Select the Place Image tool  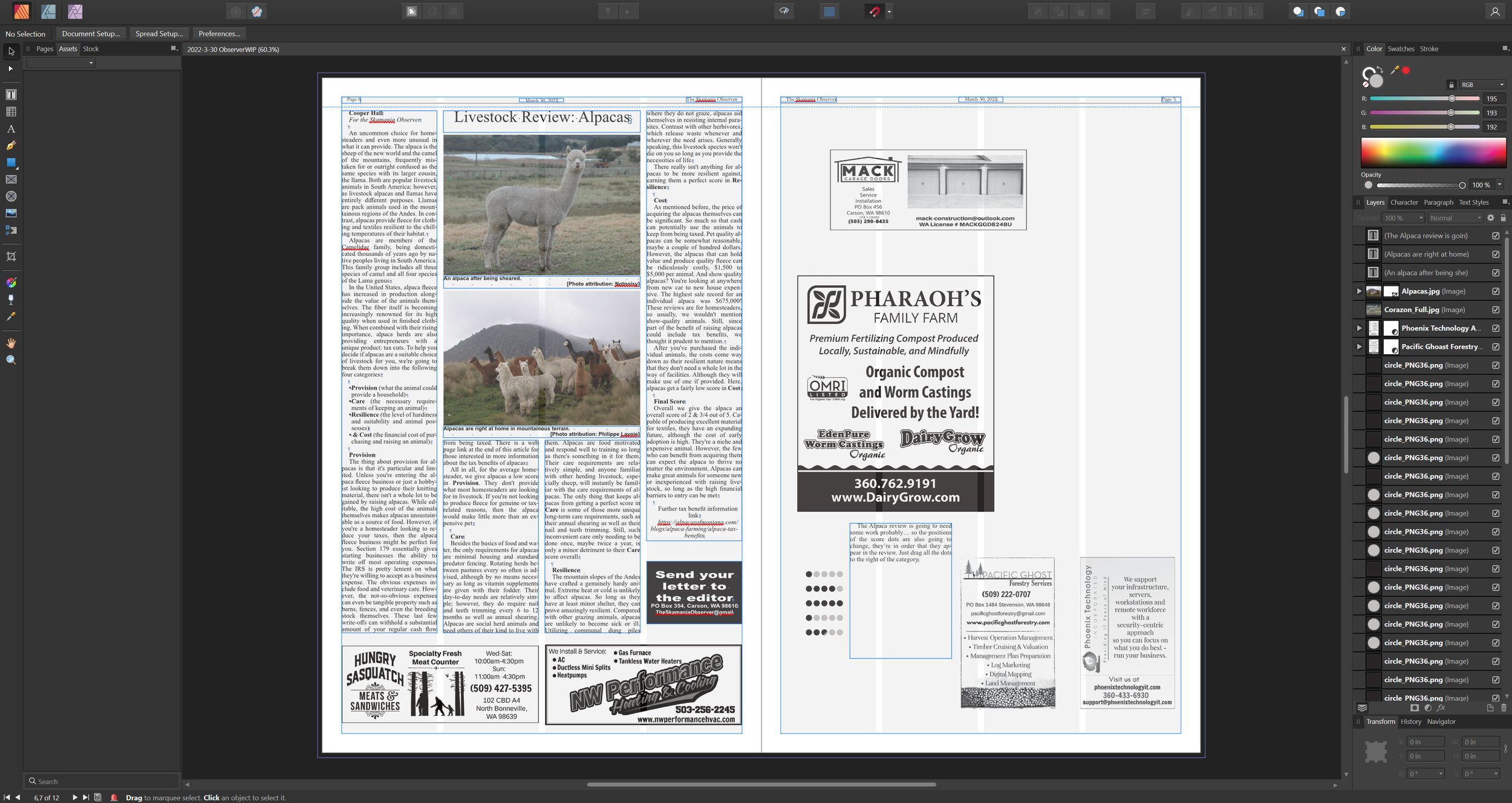pyautogui.click(x=11, y=213)
